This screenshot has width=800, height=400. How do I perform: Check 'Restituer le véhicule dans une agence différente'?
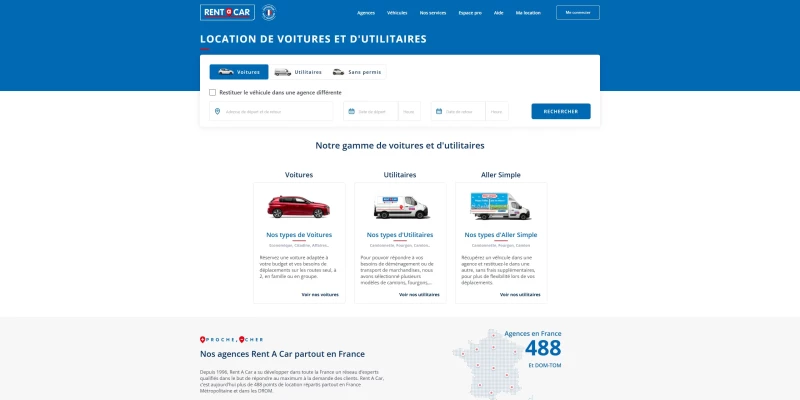click(x=213, y=92)
